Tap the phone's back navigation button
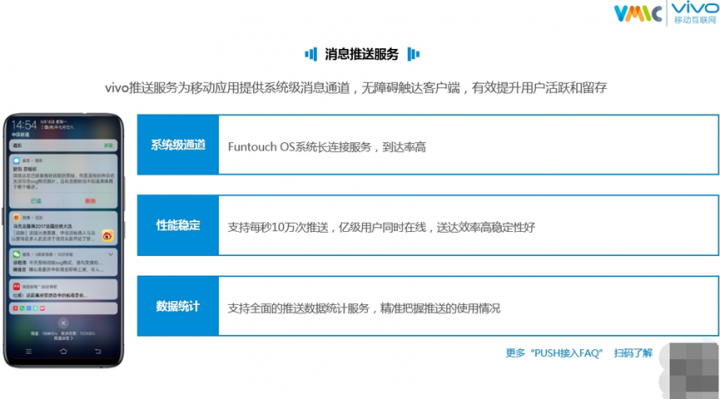The image size is (720, 399). (98, 352)
